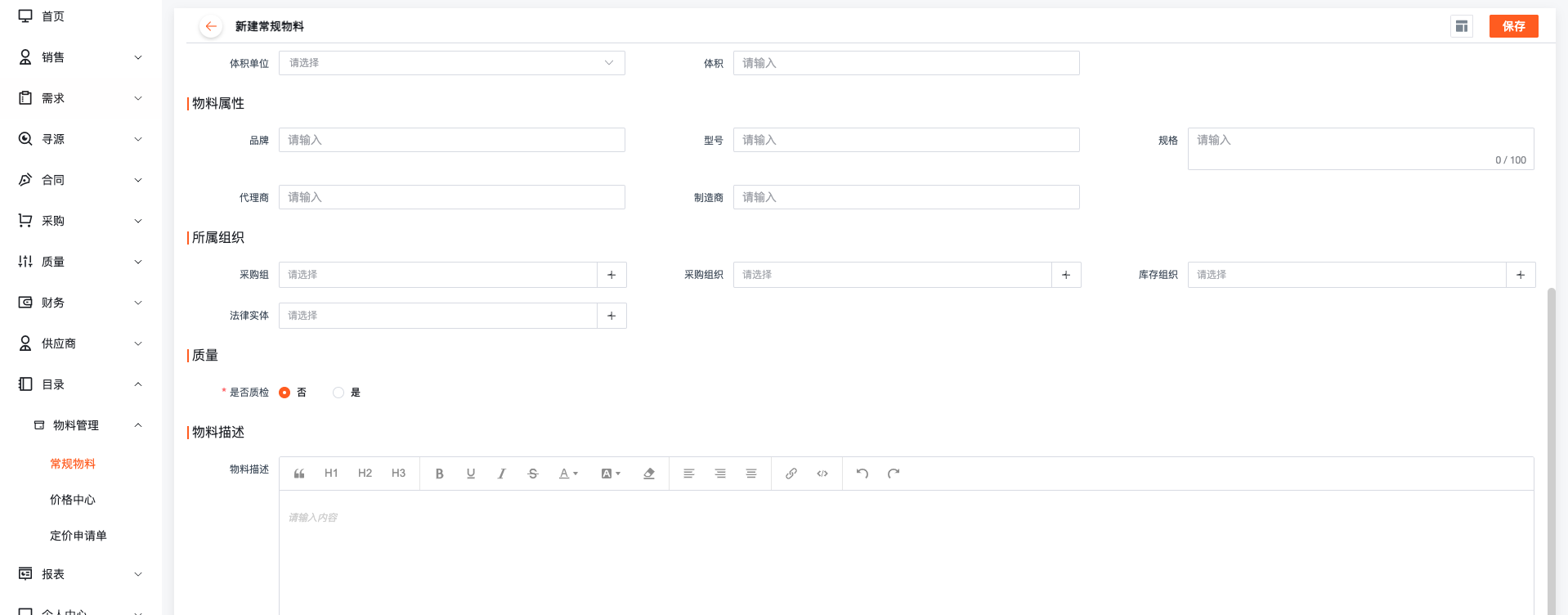Open 定价申请单 menu item
This screenshot has height=615, width=1568.
pos(78,536)
